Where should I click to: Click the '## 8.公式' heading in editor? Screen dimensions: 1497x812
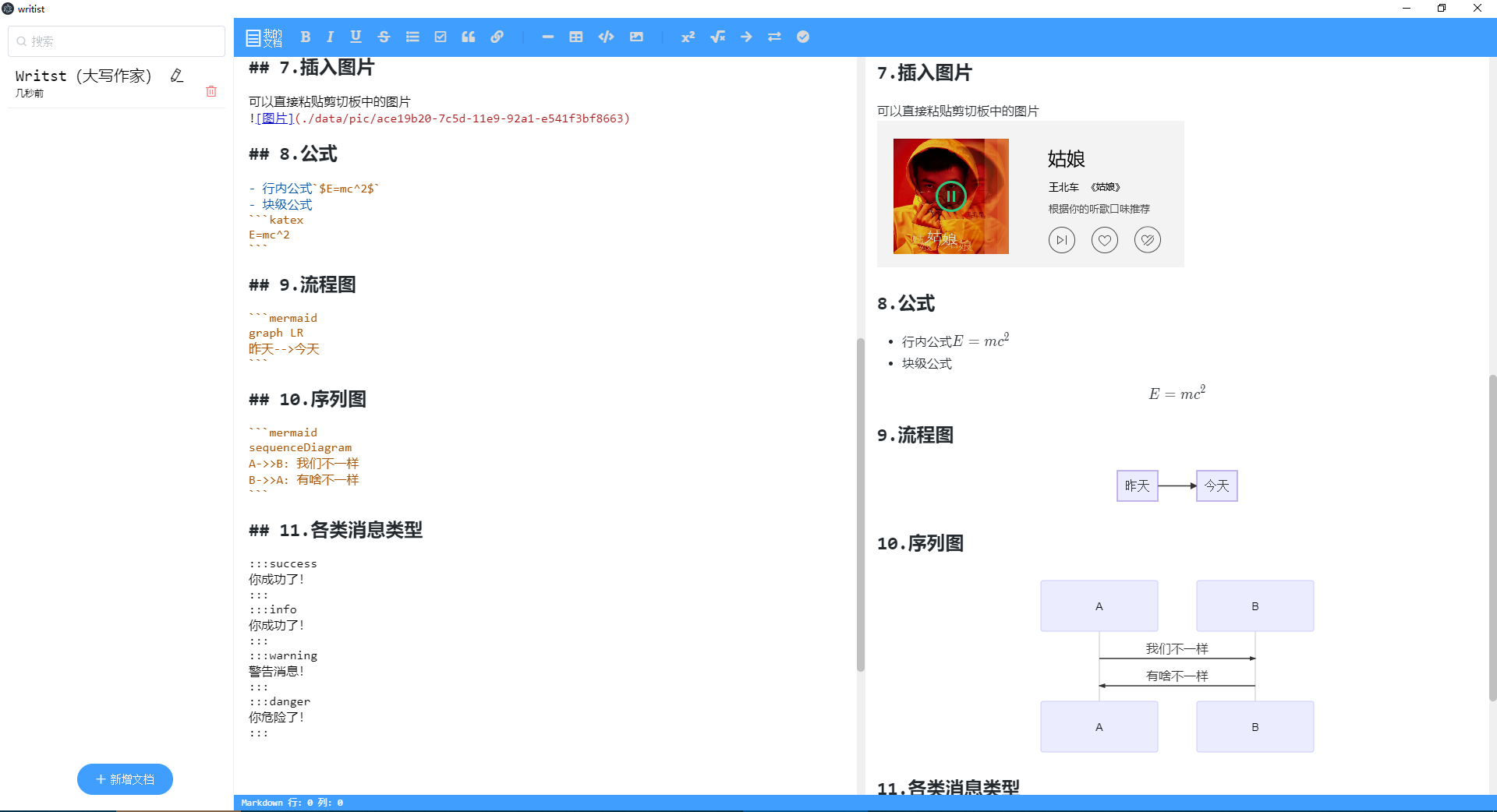(293, 154)
